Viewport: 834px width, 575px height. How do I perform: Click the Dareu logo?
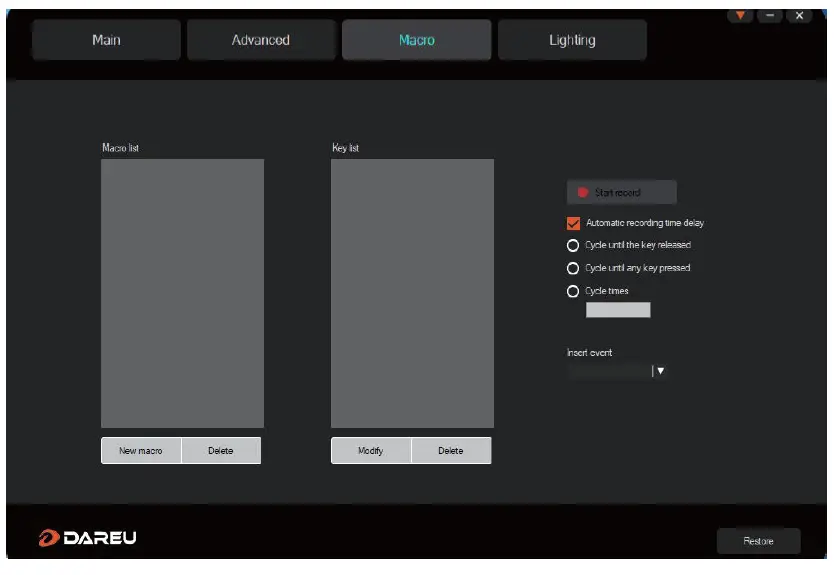pyautogui.click(x=87, y=538)
